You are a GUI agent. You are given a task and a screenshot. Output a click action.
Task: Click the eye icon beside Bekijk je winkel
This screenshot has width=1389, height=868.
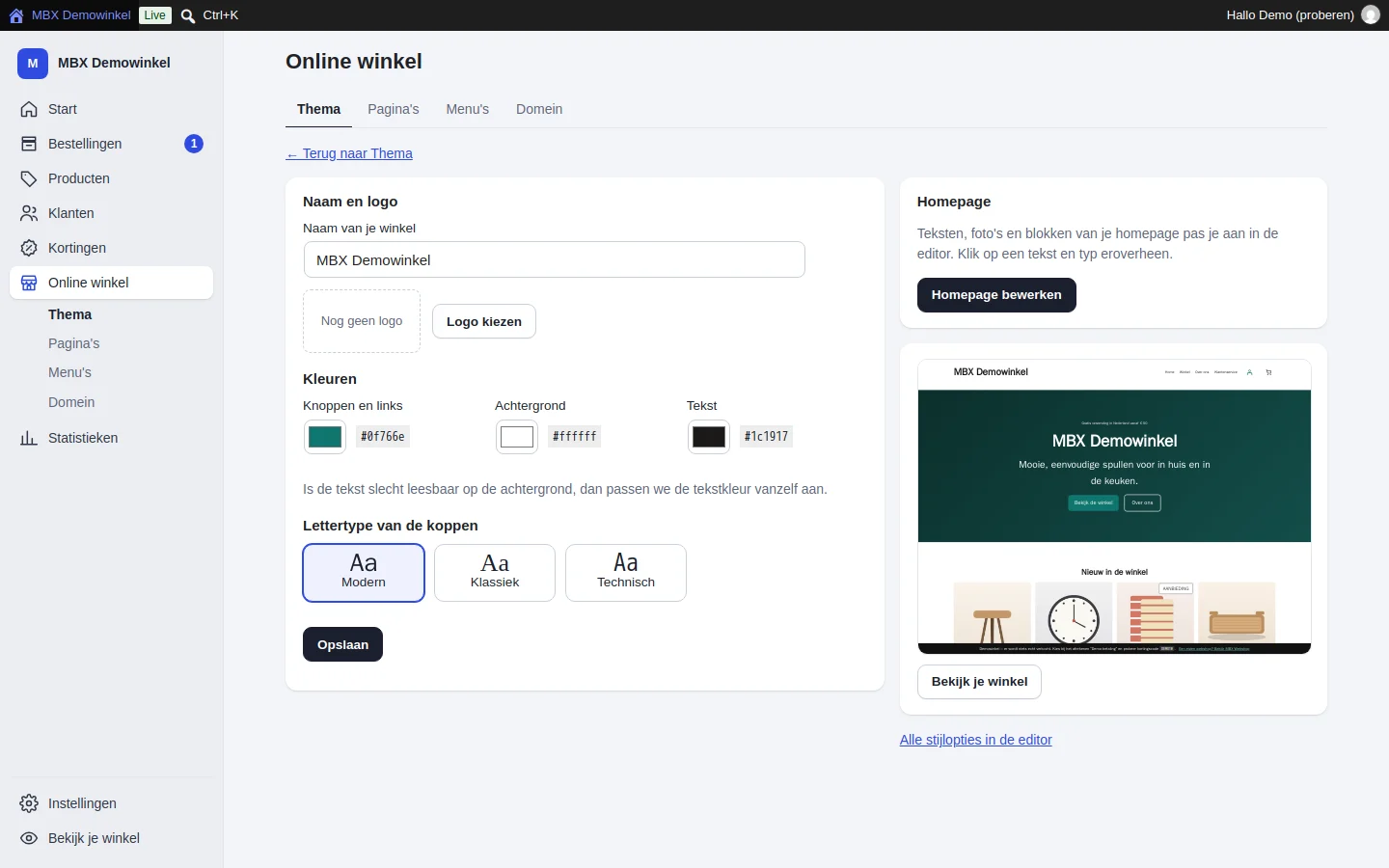(29, 838)
